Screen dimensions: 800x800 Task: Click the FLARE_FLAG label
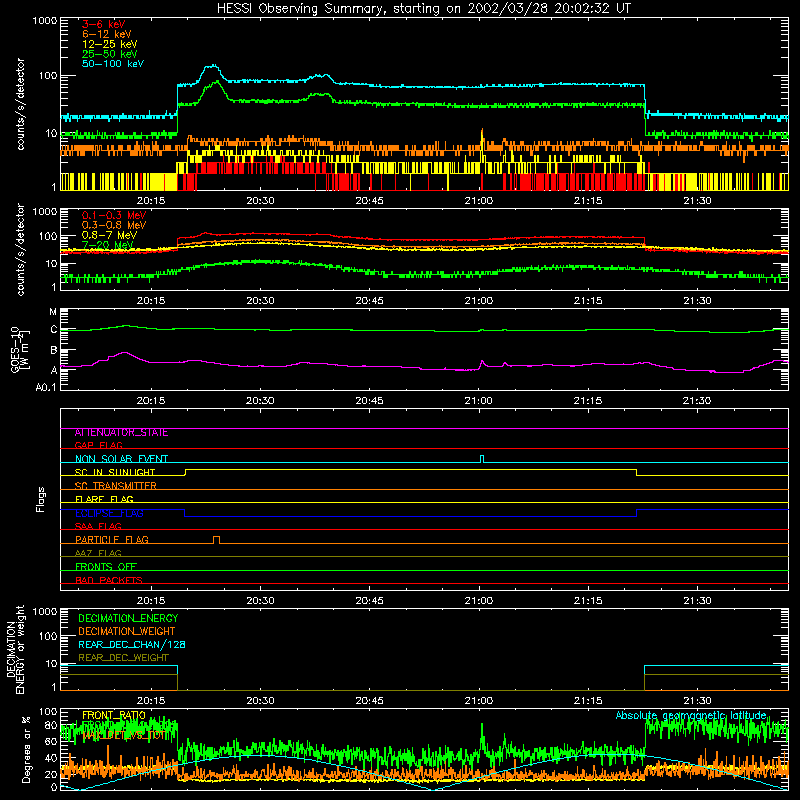click(104, 499)
